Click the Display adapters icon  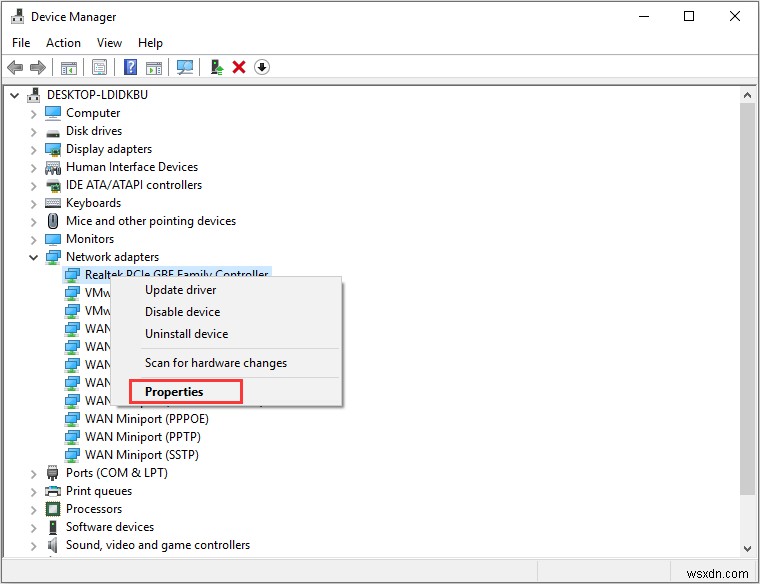(53, 149)
